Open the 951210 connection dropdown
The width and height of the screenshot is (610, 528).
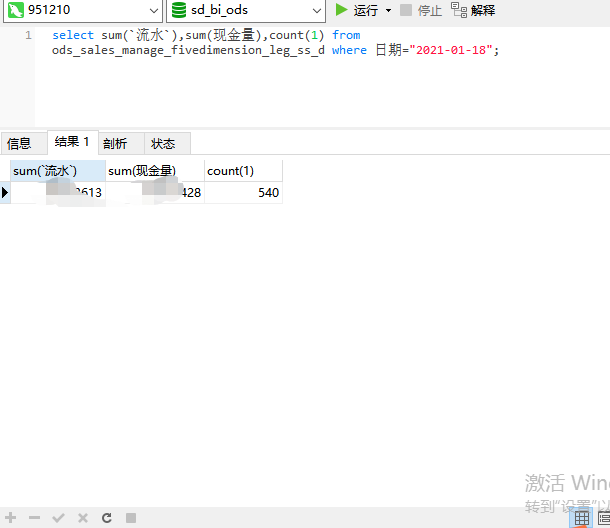[83, 11]
